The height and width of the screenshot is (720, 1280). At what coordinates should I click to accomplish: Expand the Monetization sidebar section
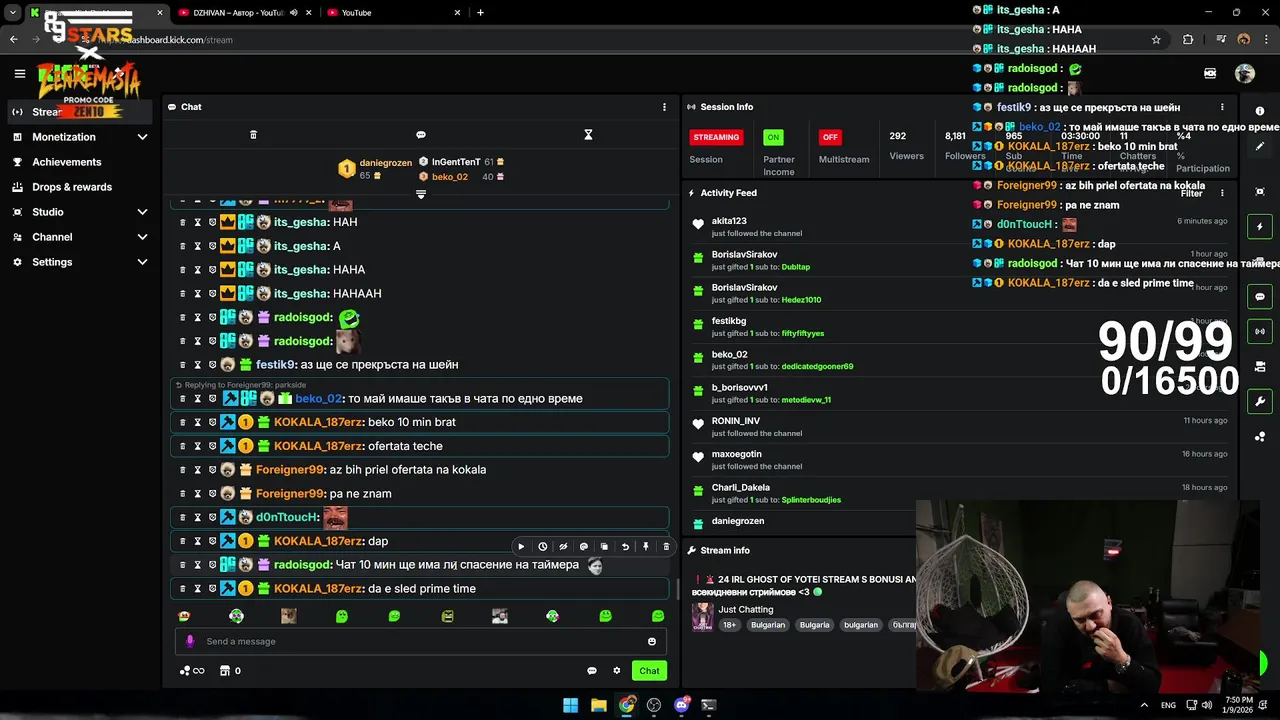(x=142, y=137)
